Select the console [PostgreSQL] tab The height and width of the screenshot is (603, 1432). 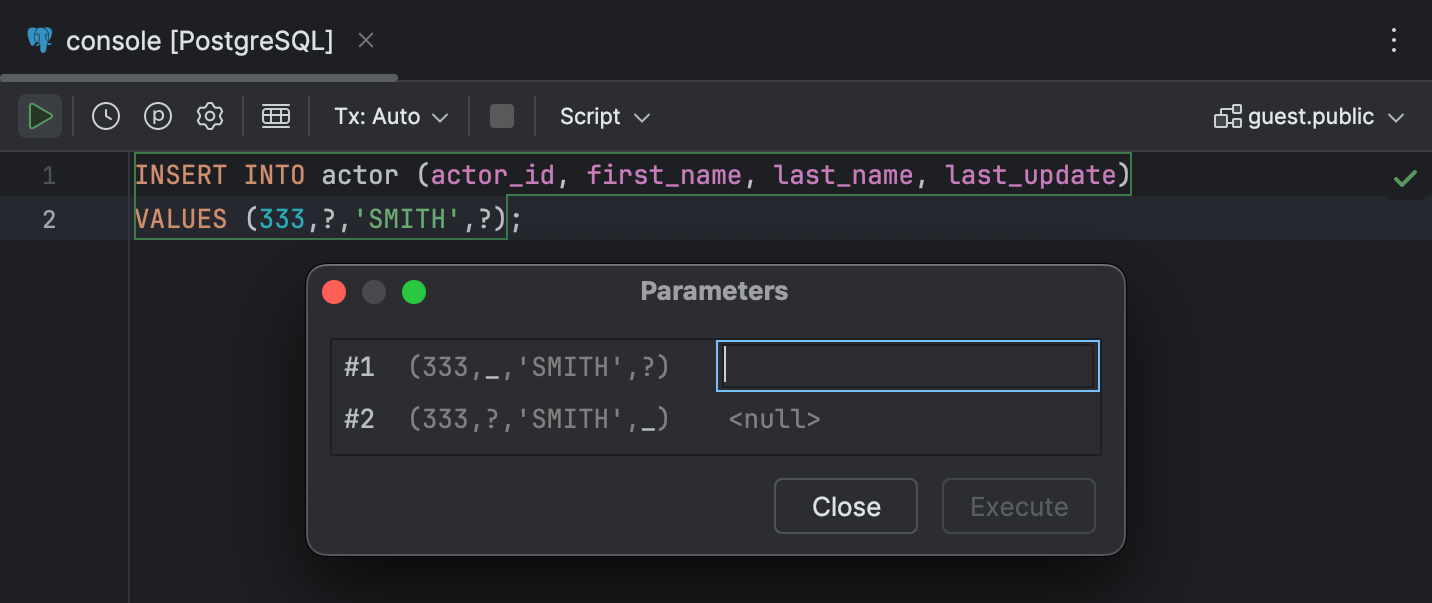[196, 40]
